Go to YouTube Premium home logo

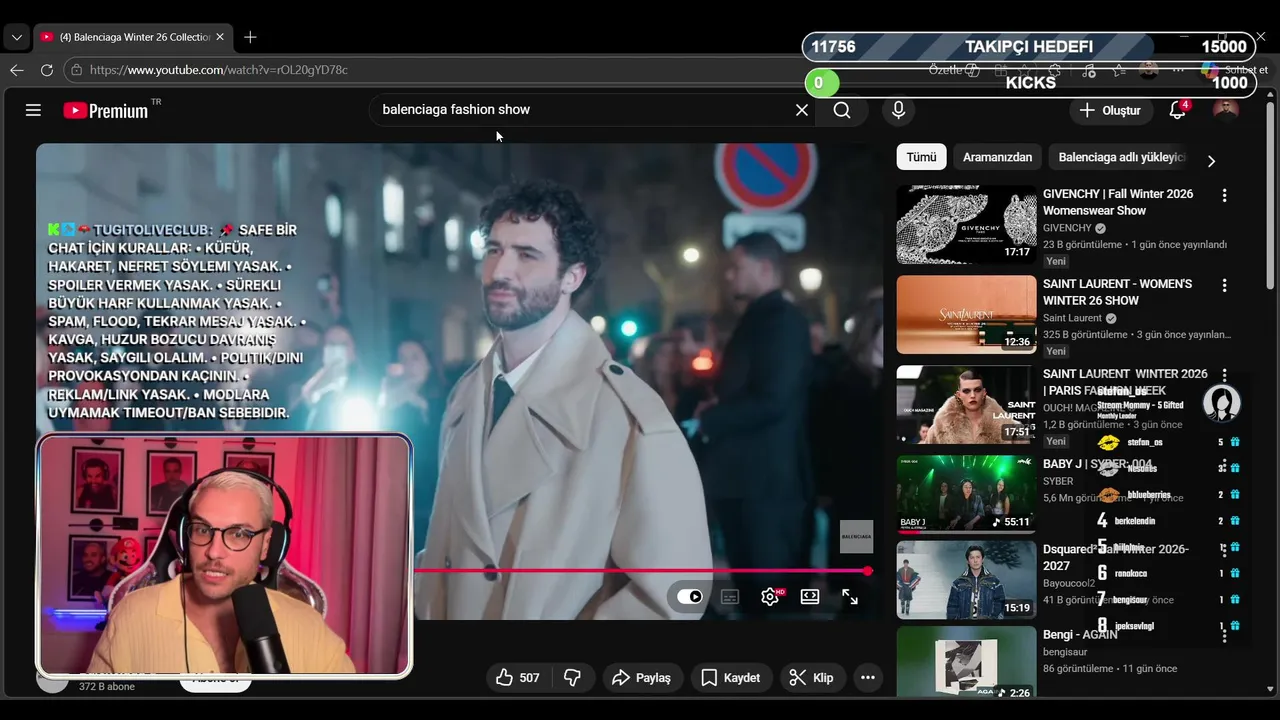pos(106,110)
